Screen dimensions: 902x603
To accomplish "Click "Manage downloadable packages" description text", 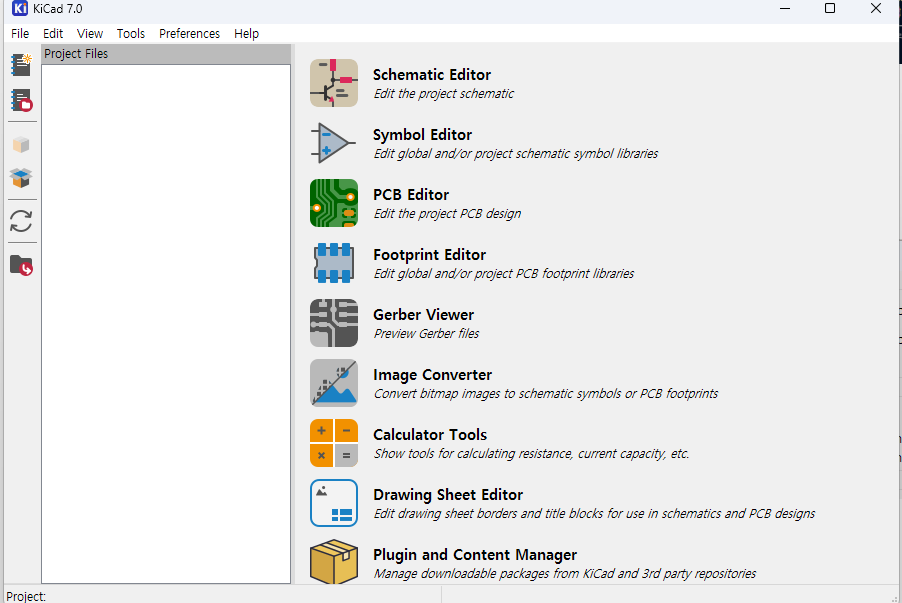I will [564, 574].
